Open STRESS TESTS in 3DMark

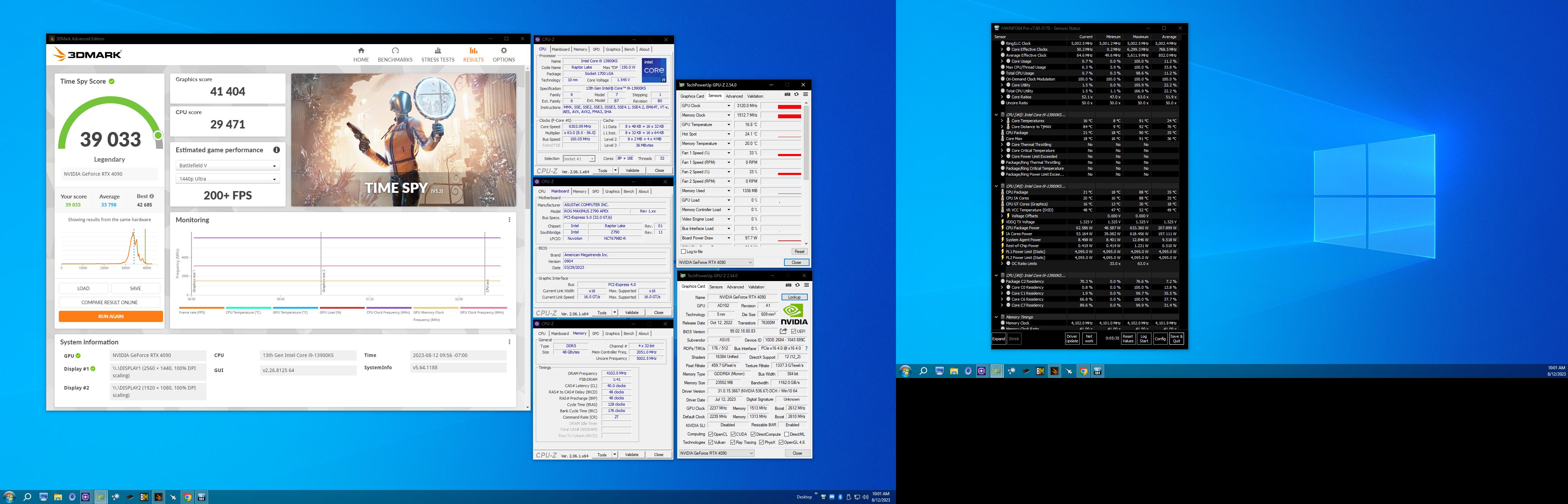[437, 55]
